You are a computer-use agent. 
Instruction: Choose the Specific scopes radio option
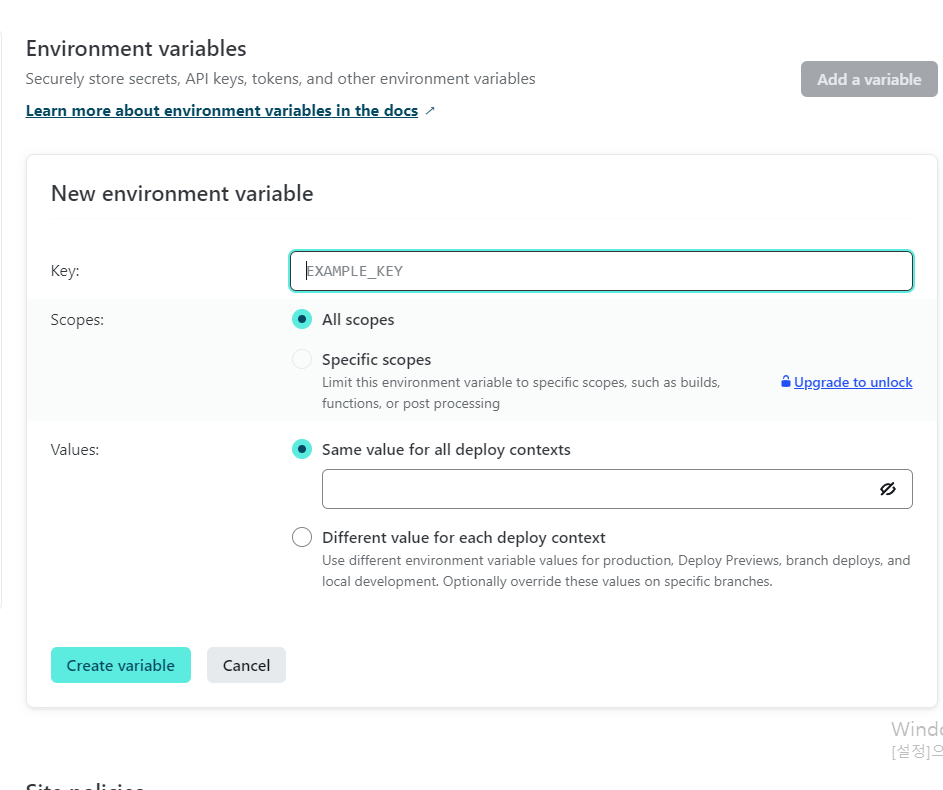302,360
